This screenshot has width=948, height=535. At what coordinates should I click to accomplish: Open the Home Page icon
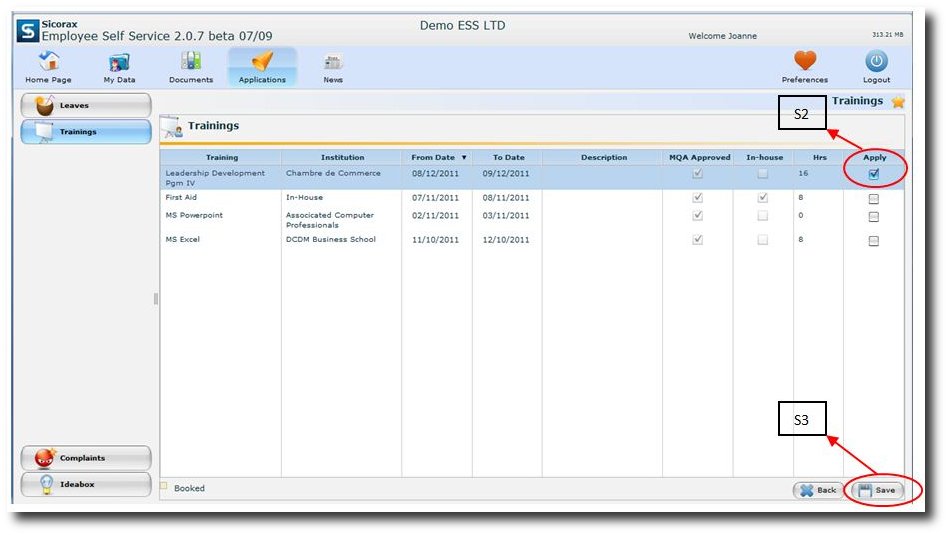tap(48, 62)
